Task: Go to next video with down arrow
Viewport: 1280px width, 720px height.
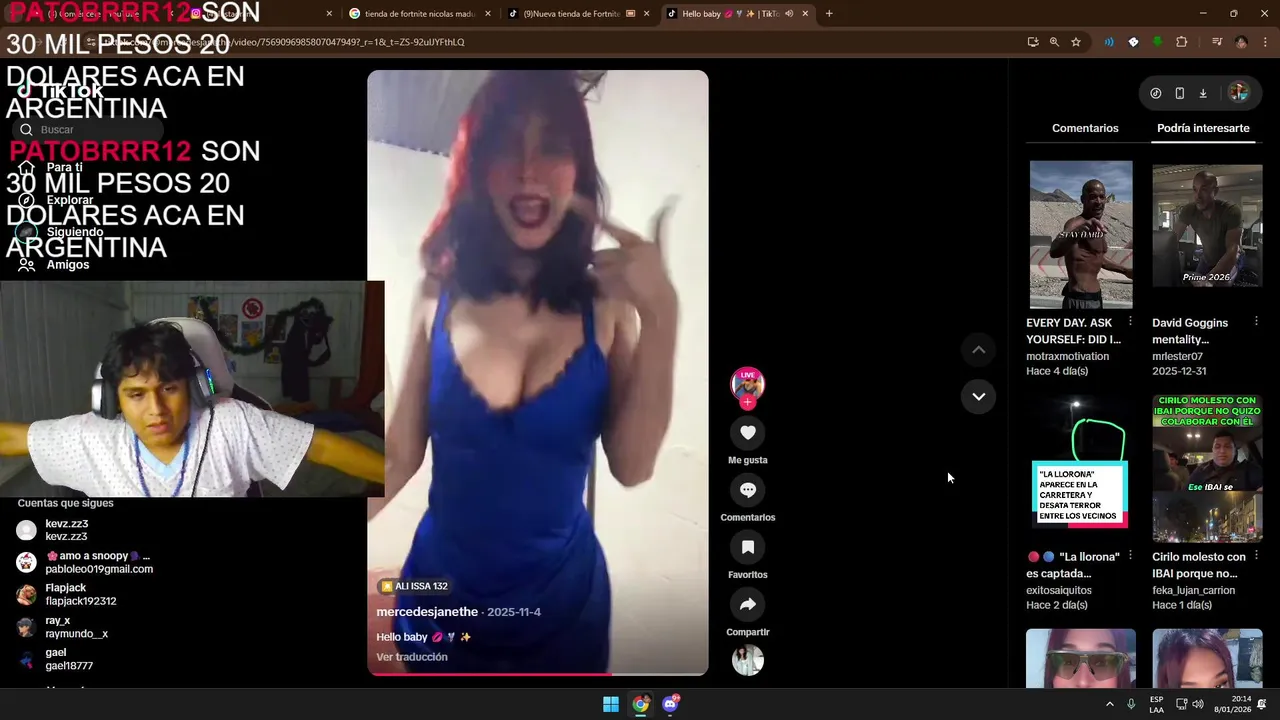Action: 979,396
